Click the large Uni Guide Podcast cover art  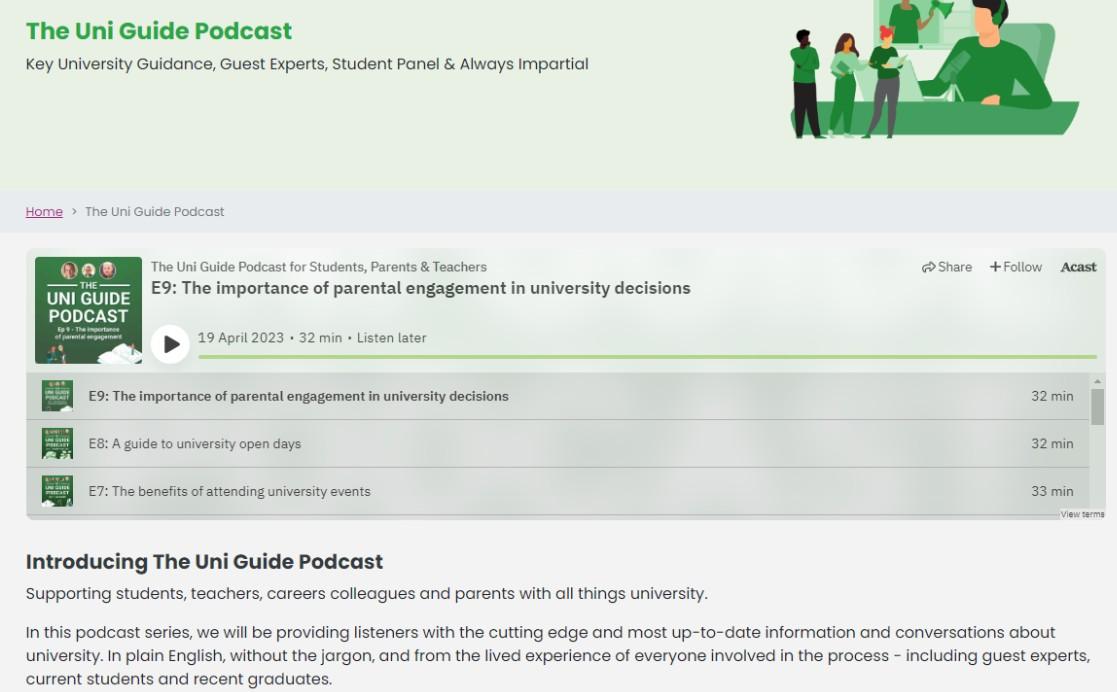(x=88, y=310)
